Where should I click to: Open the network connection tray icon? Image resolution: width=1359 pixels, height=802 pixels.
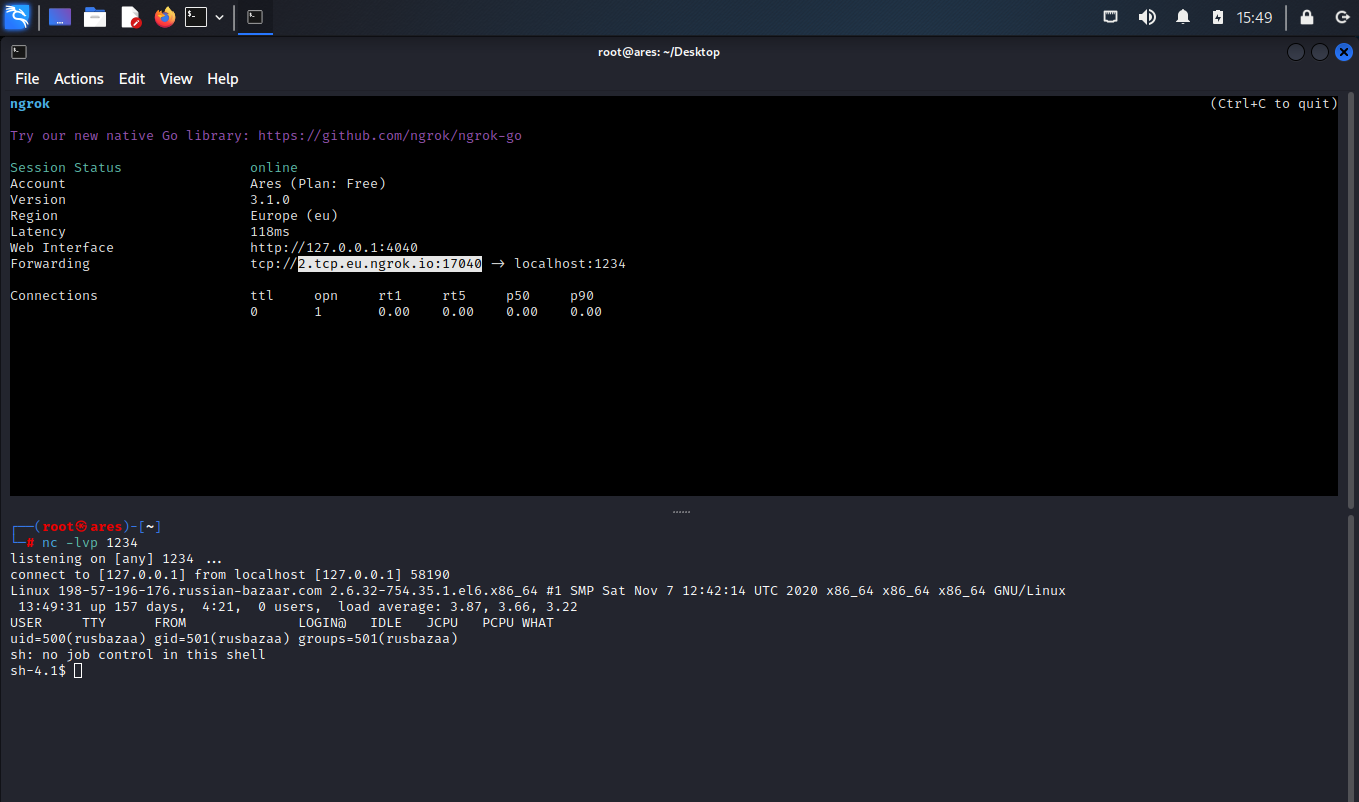pyautogui.click(x=1111, y=17)
